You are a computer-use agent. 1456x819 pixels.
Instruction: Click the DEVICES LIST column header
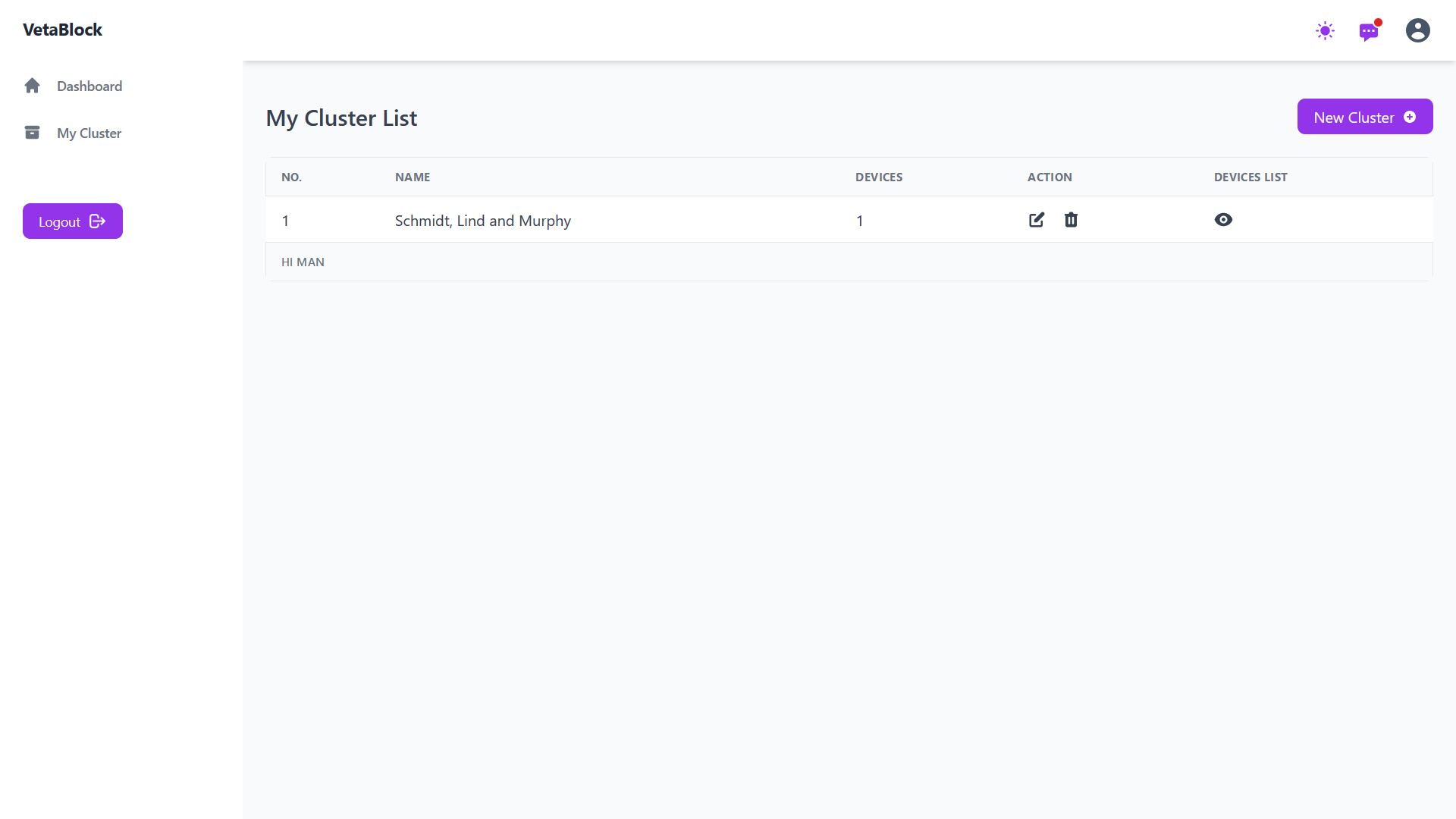pos(1250,177)
